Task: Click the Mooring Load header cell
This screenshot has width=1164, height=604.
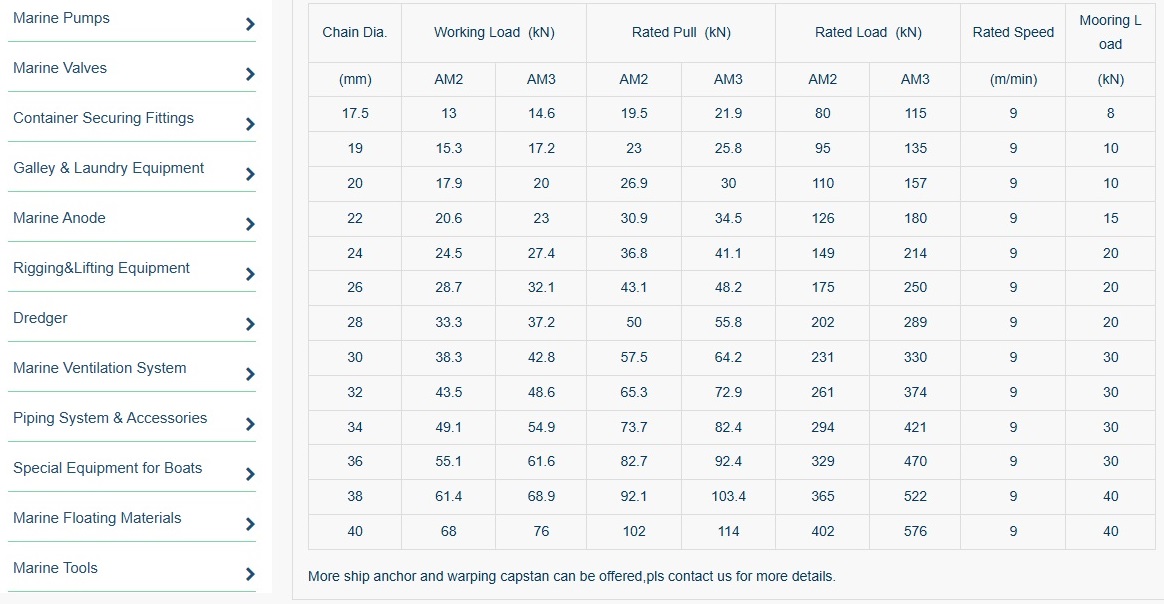Action: coord(1110,32)
